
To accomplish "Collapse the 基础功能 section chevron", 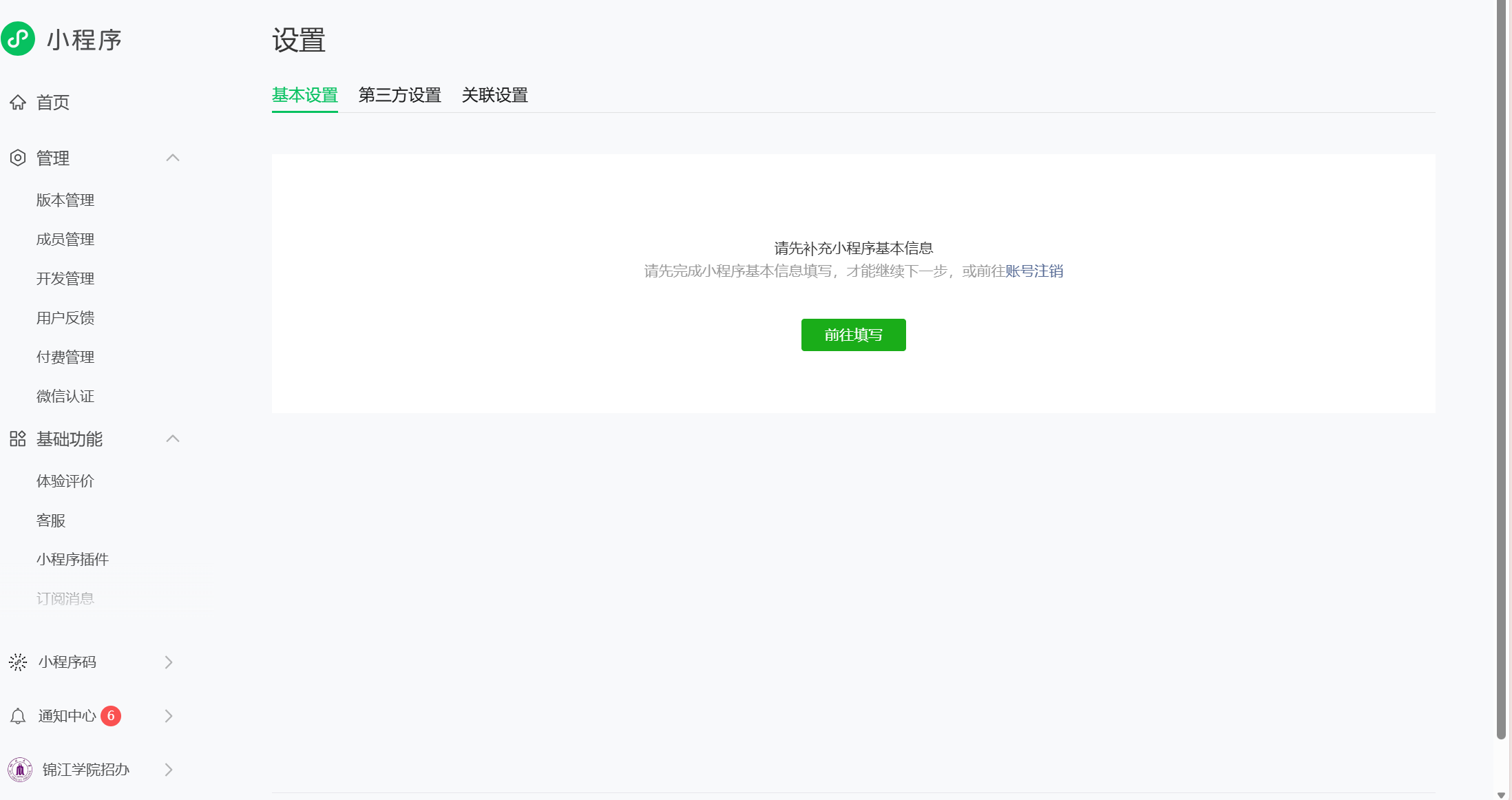I will pyautogui.click(x=173, y=439).
